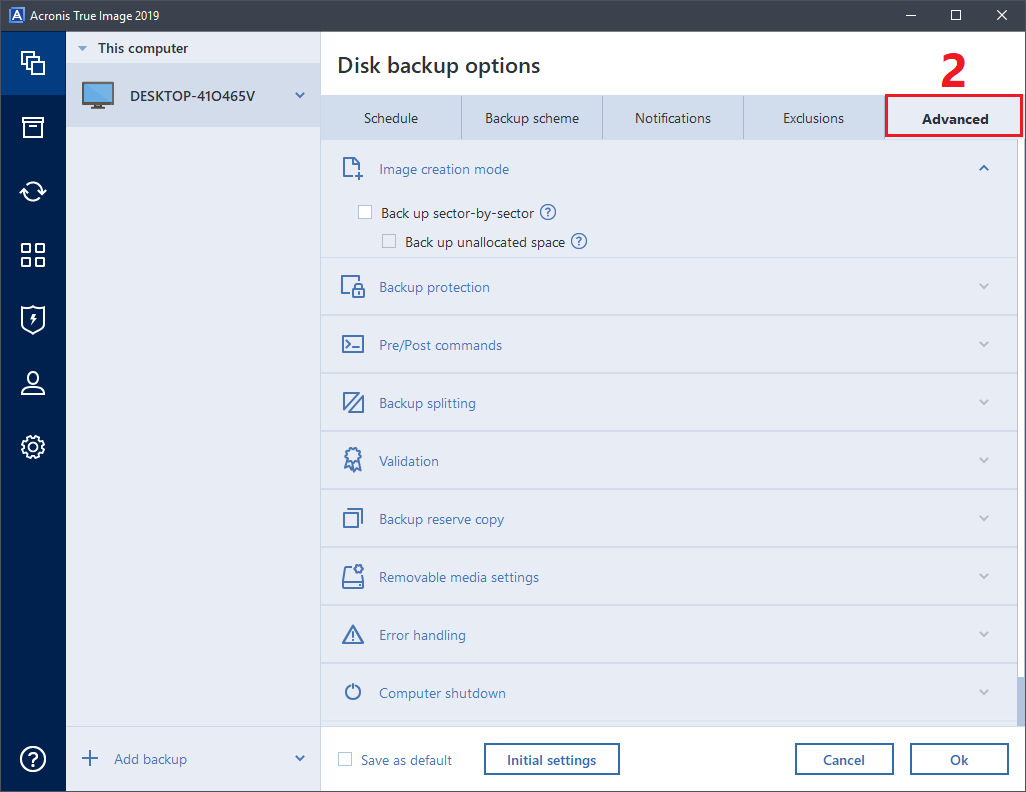Screen dimensions: 1026x792
Task: Switch to the Exclusions tab
Action: [x=813, y=118]
